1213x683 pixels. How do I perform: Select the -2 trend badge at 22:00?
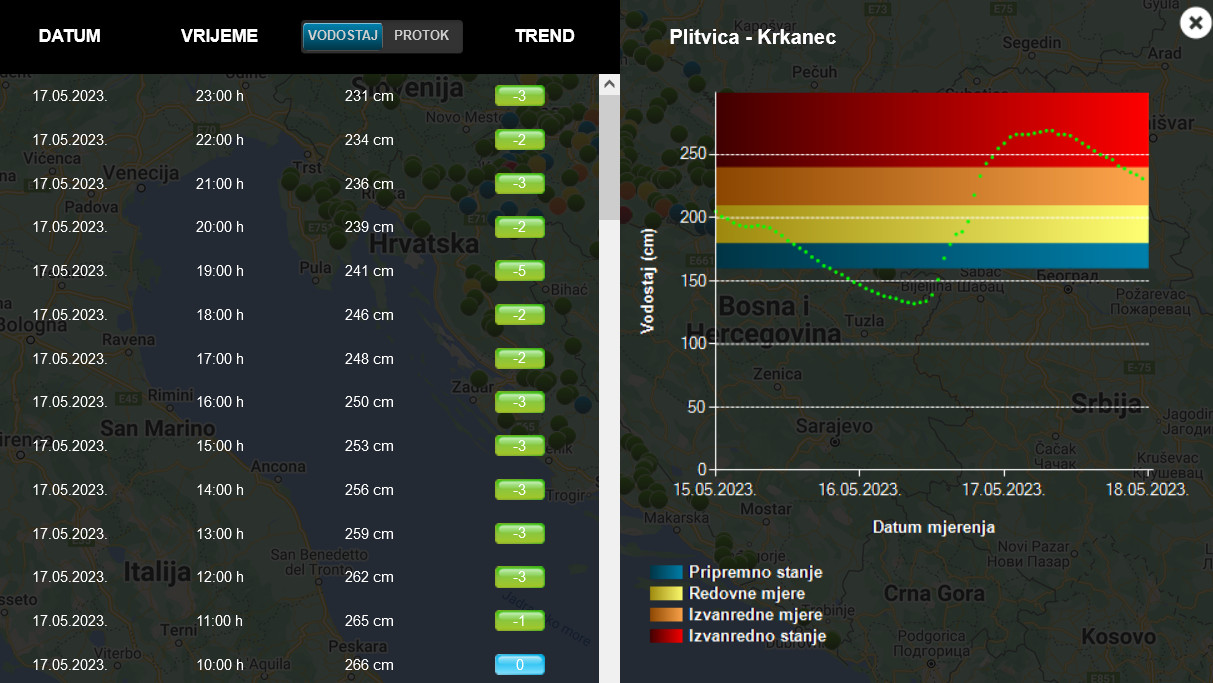click(520, 140)
